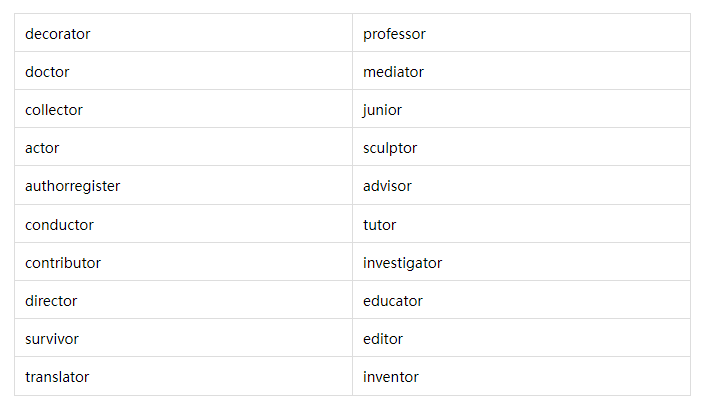Click the word decorator
This screenshot has height=408, width=709.
pos(57,34)
